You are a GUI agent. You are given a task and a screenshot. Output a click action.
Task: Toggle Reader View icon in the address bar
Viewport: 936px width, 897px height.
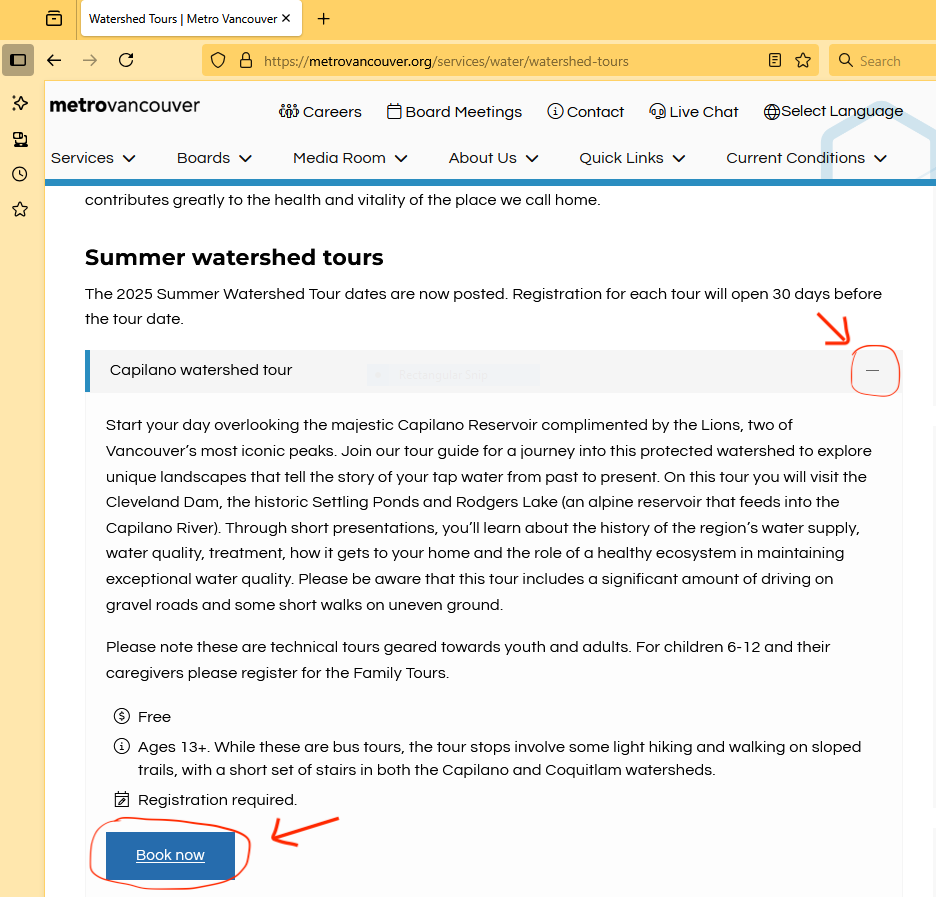(775, 61)
